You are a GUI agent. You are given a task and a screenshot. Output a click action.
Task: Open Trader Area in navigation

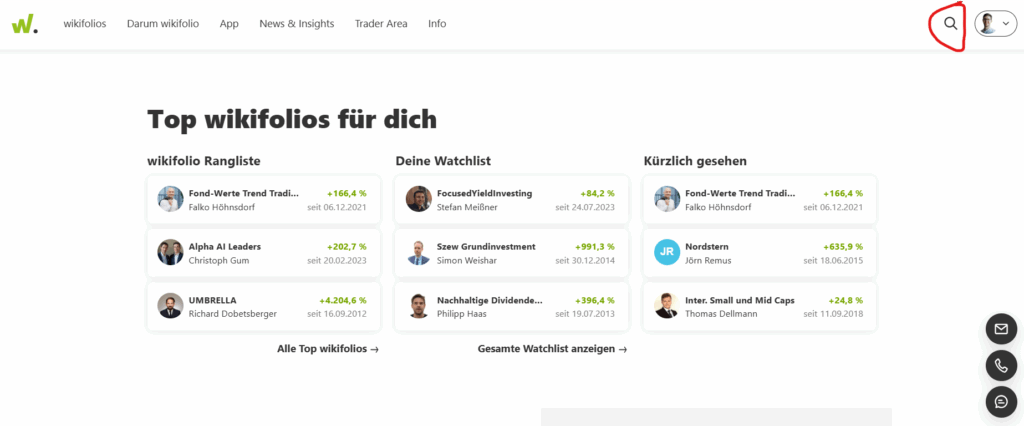(x=381, y=24)
